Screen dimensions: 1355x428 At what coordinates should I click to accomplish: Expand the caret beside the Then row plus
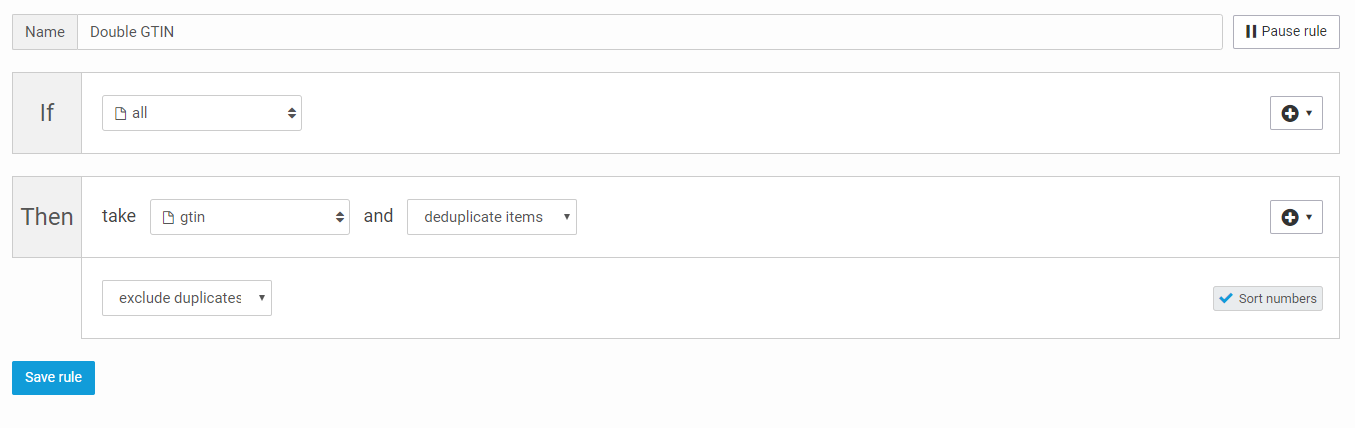pos(1309,217)
